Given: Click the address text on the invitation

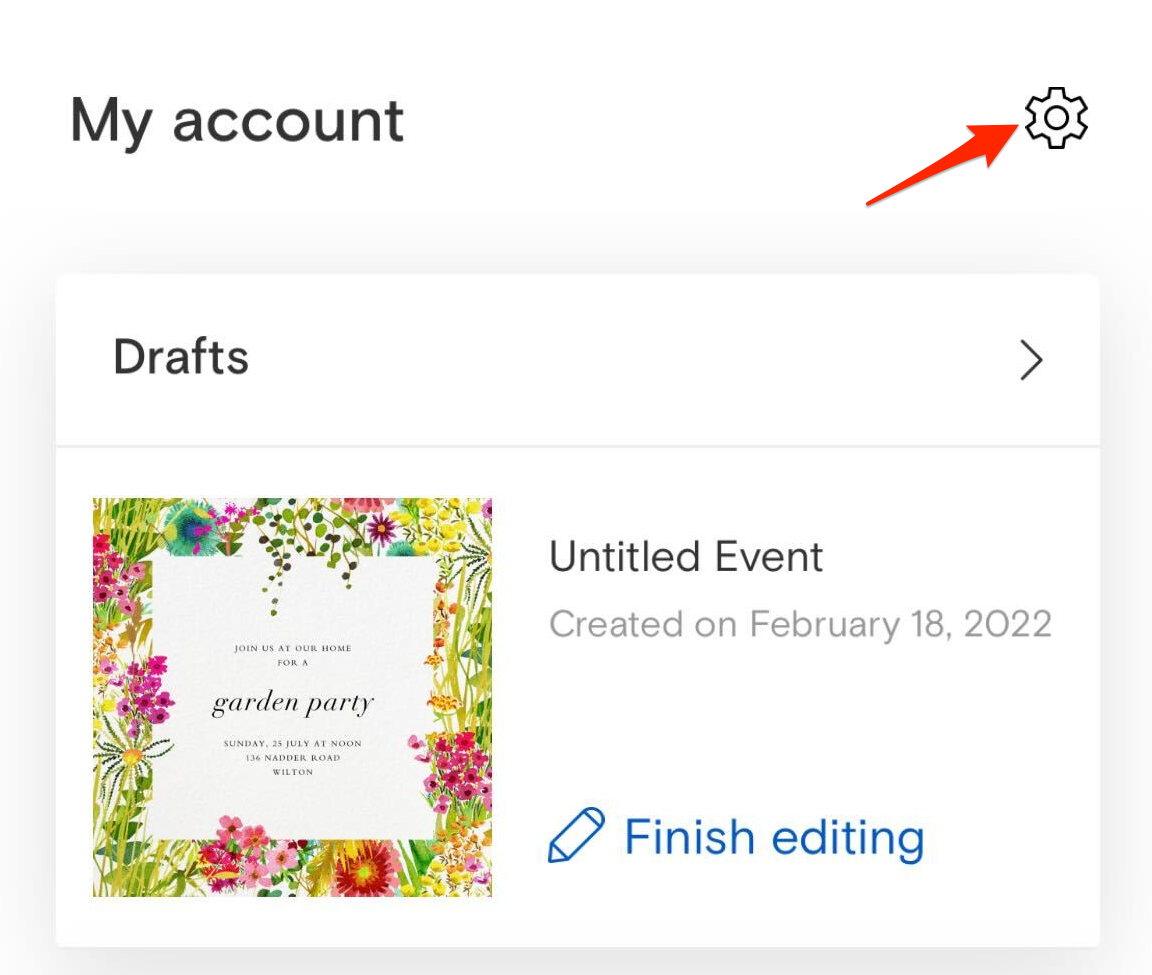Looking at the screenshot, I should pos(292,764).
